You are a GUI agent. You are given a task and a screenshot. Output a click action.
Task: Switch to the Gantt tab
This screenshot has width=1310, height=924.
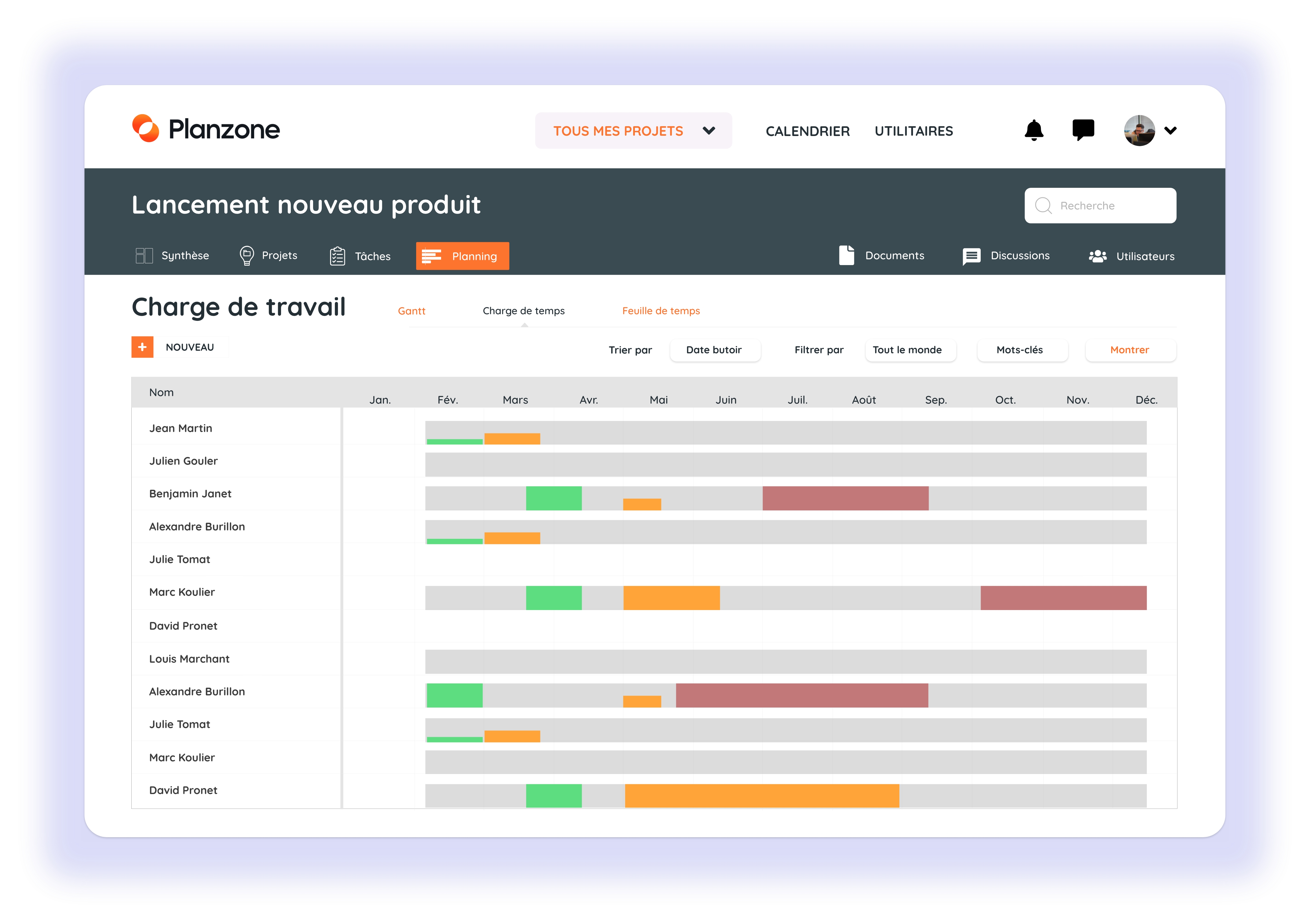411,311
